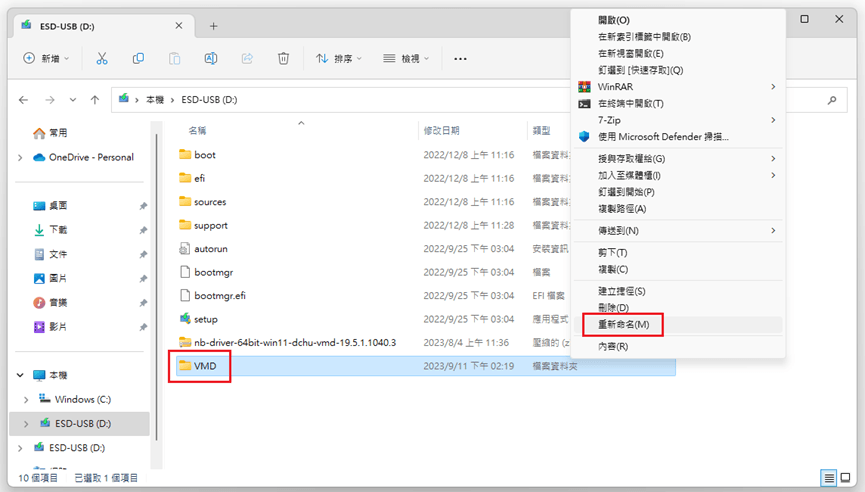This screenshot has width=865, height=492.
Task: Sort by the Date modified column header
Action: (x=442, y=131)
